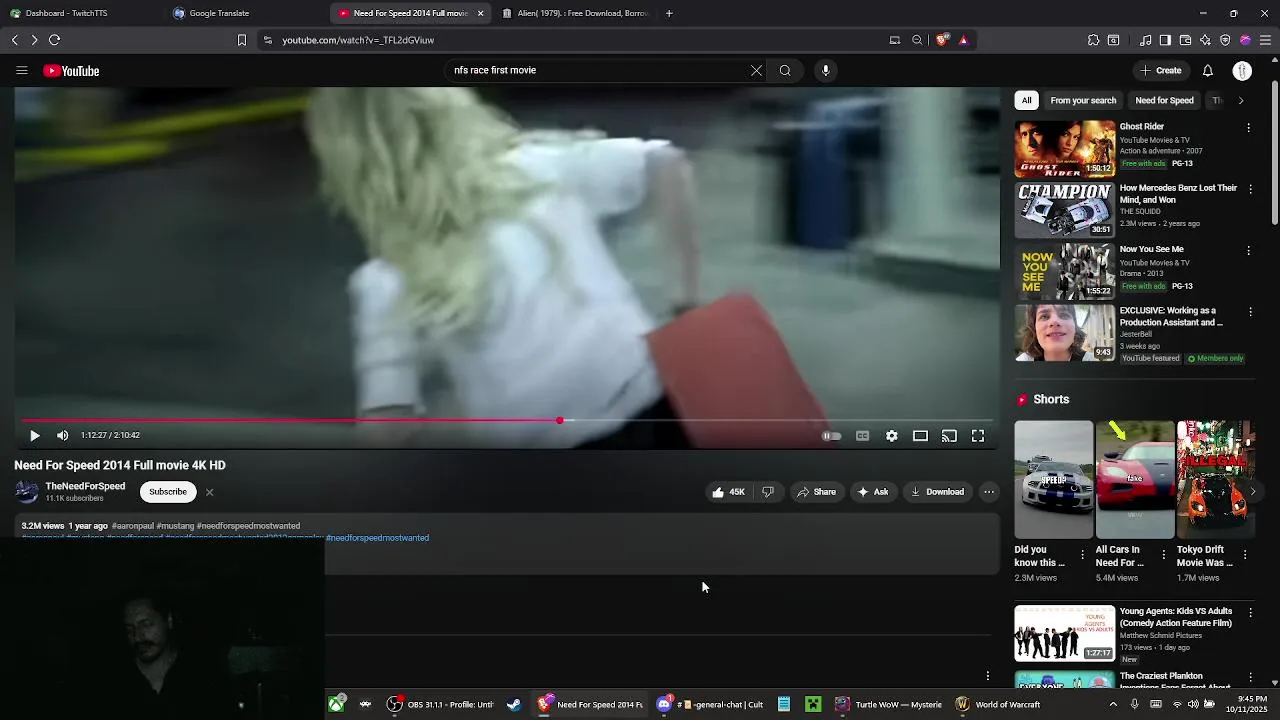Toggle closed captions in the player
This screenshot has height=720, width=1280.
pyautogui.click(x=862, y=436)
